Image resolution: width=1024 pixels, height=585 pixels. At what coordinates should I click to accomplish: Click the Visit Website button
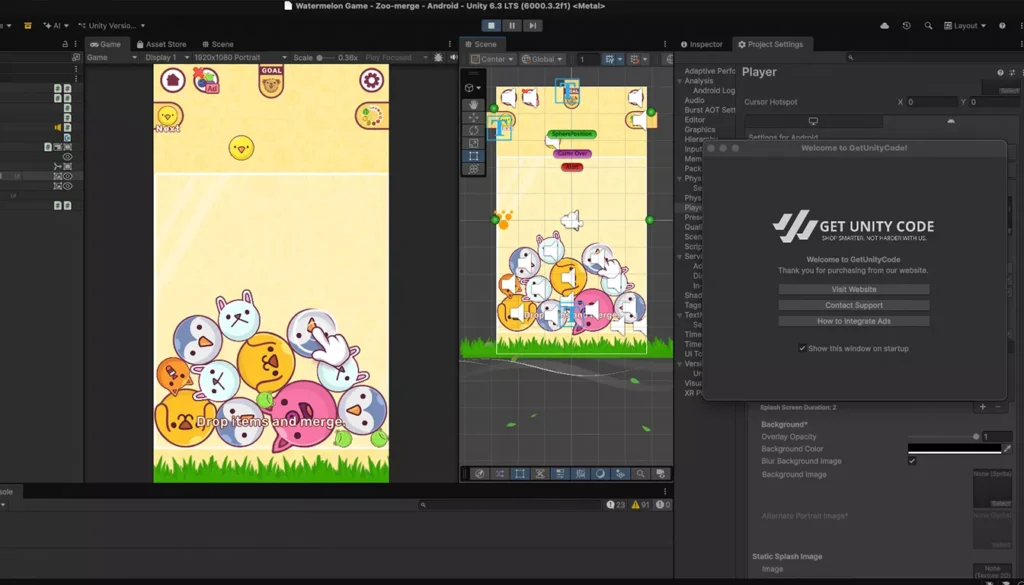[x=852, y=289]
